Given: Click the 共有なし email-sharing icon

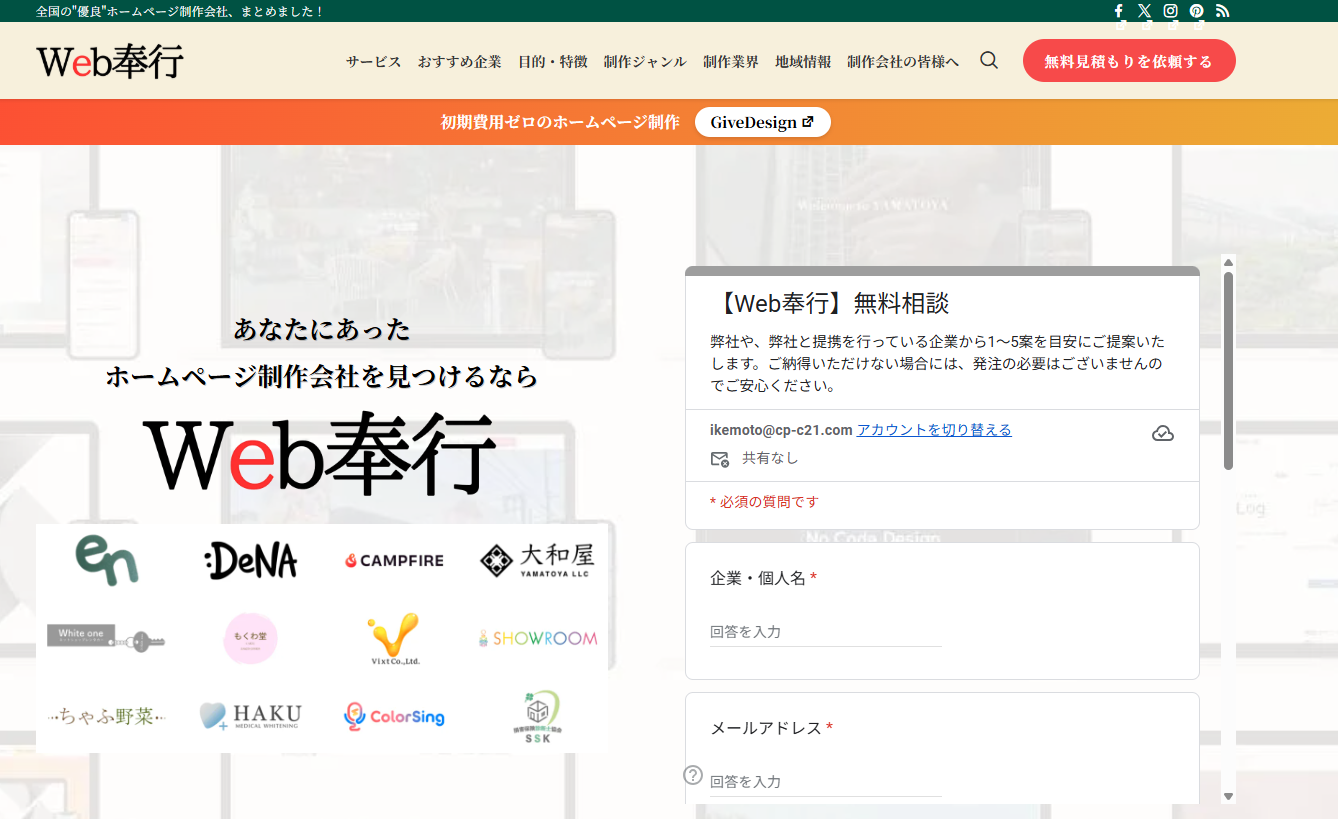Looking at the screenshot, I should [720, 458].
